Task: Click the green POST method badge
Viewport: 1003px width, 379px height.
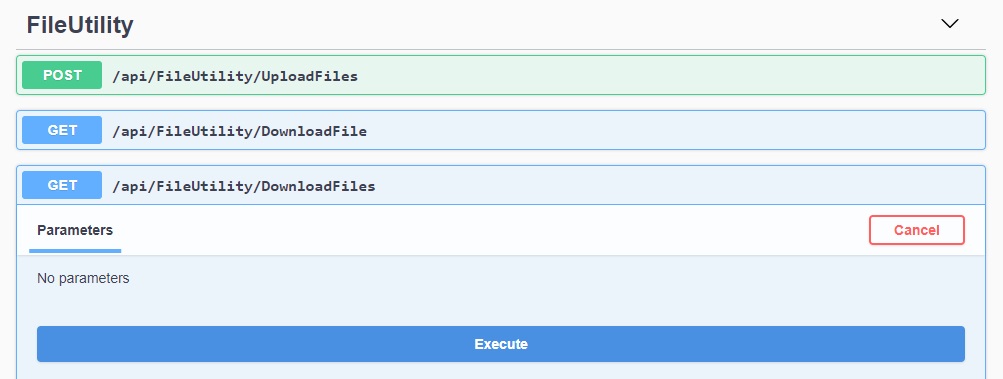Action: tap(62, 75)
